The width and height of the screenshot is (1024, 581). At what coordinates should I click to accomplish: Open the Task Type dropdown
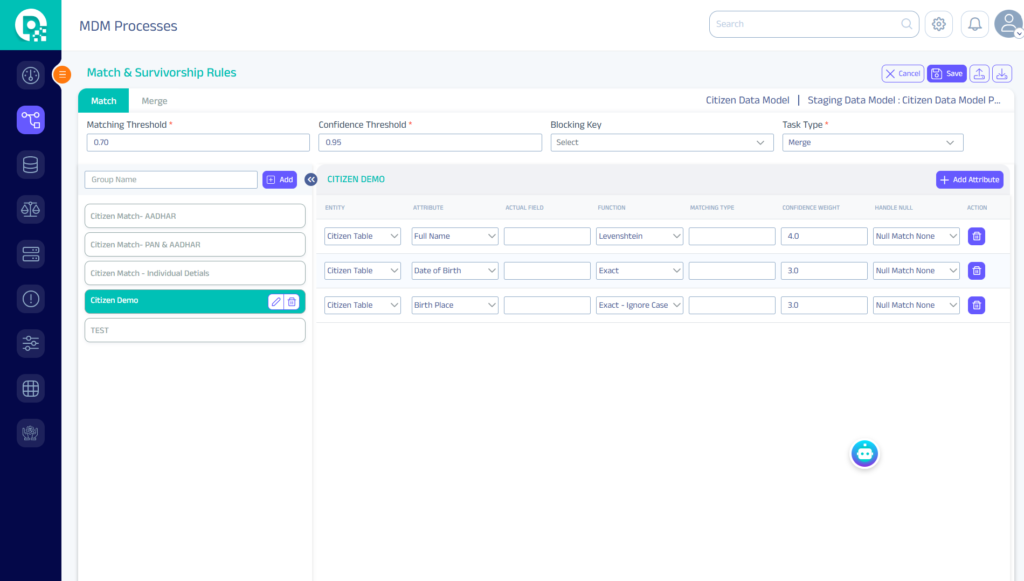point(872,143)
